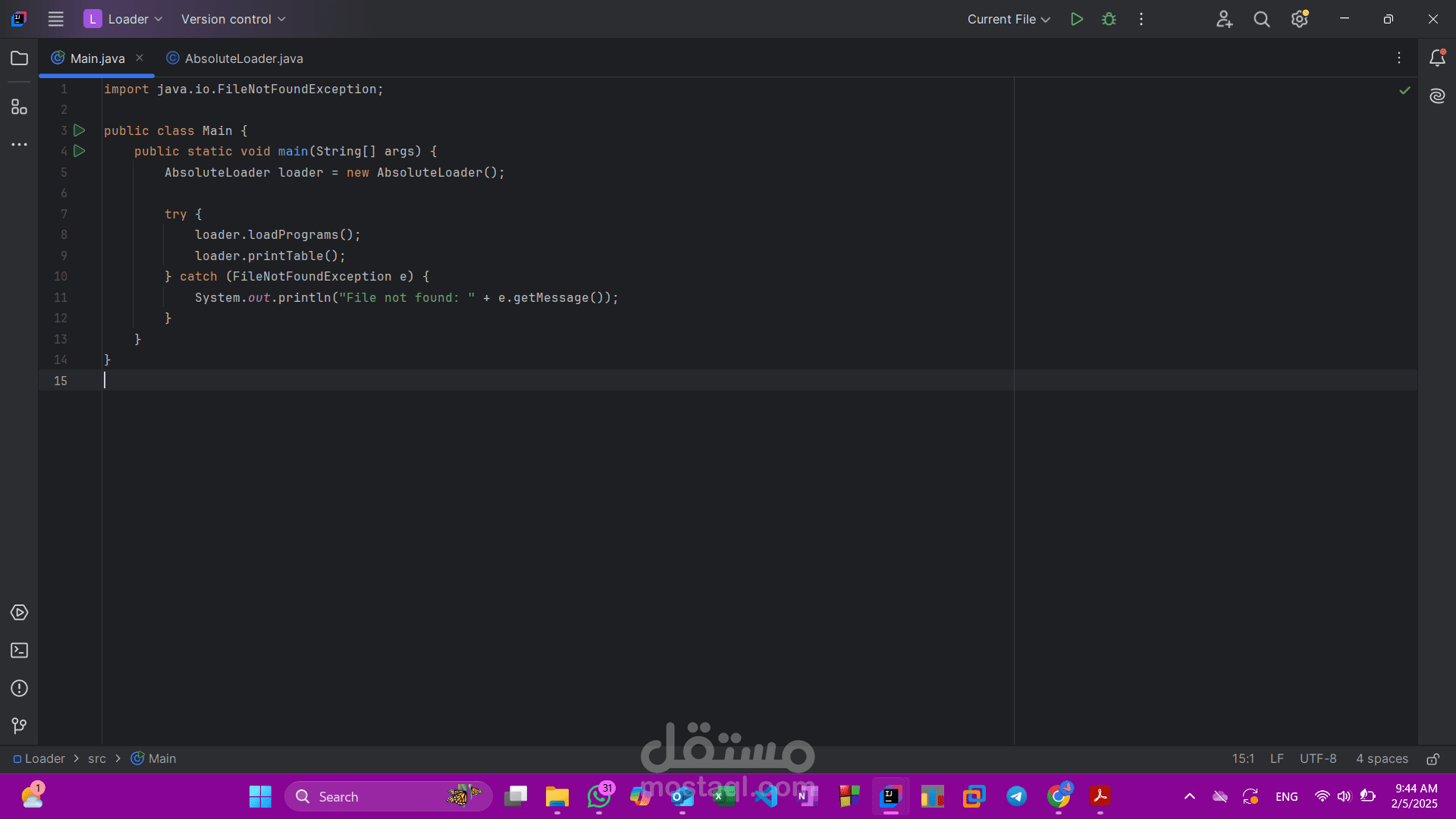Open the Current File run configuration dropdown
Image resolution: width=1456 pixels, height=819 pixels.
pyautogui.click(x=1008, y=19)
